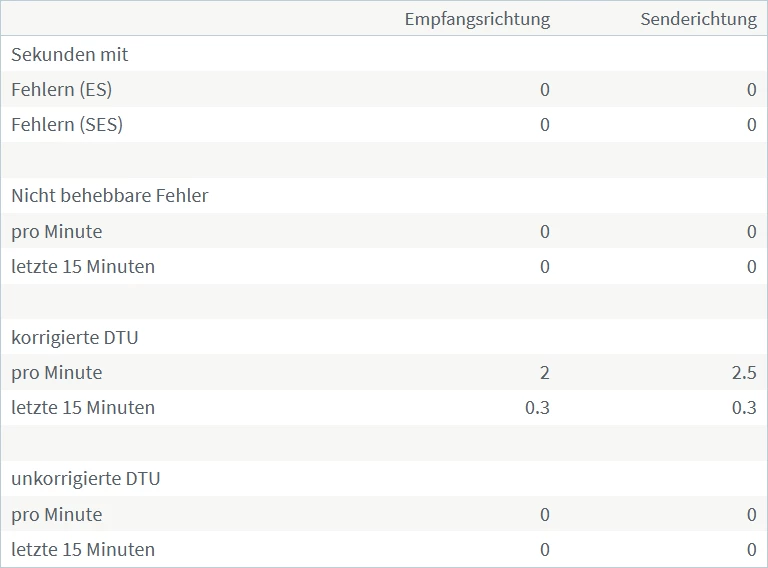The image size is (768, 568).
Task: Click the 0.3 value in Empfangsrichtung column
Action: pos(537,408)
